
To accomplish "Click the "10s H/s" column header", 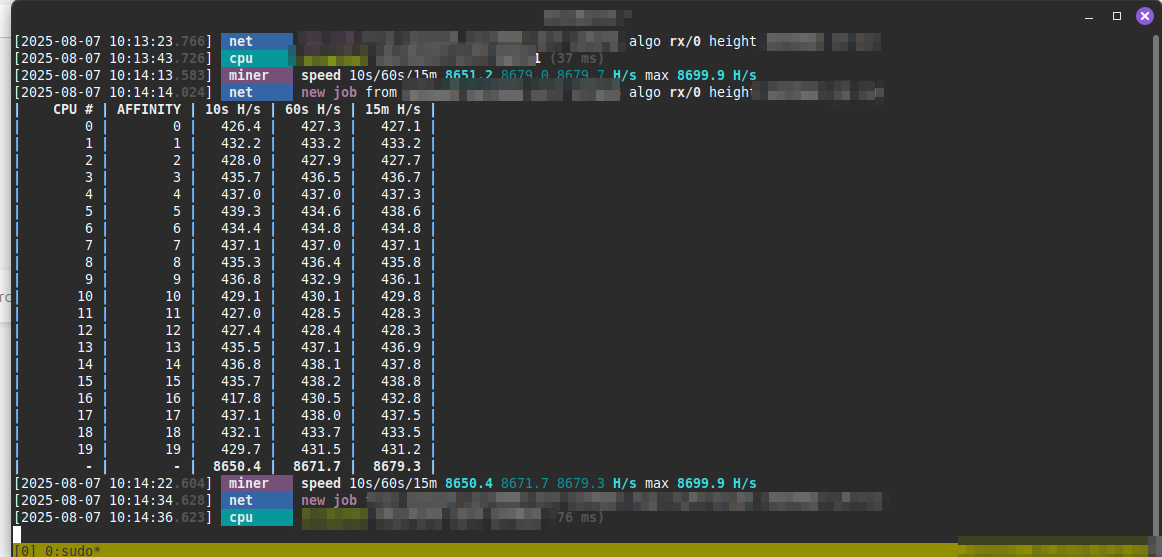I will tap(233, 110).
